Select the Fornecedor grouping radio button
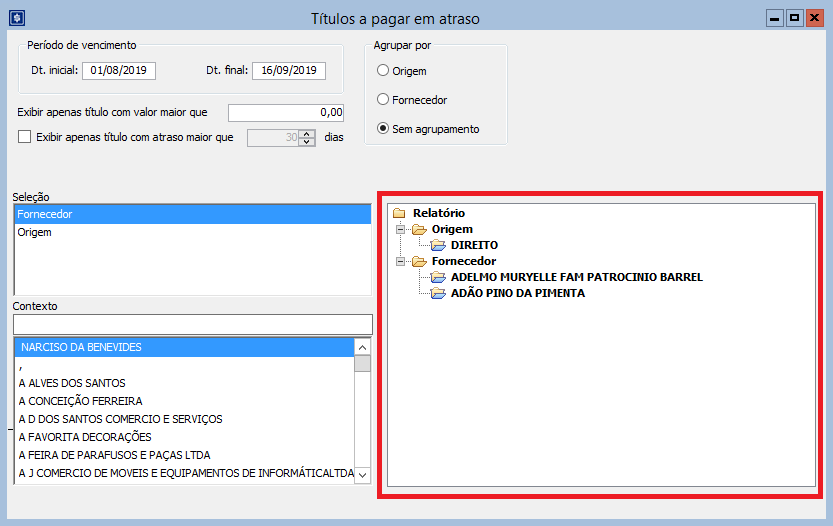The height and width of the screenshot is (526, 833). 383,100
